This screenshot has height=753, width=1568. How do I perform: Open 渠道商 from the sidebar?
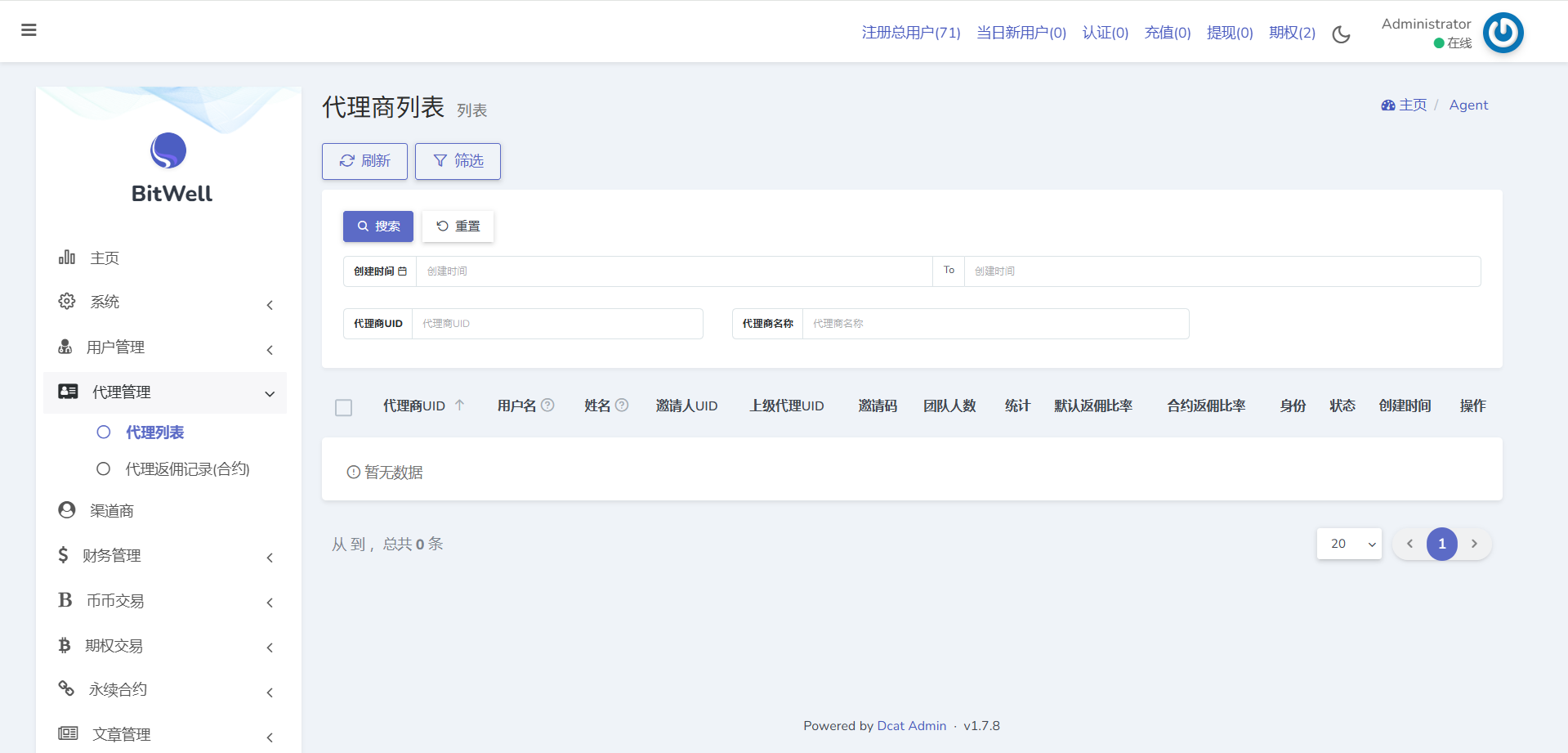111,511
